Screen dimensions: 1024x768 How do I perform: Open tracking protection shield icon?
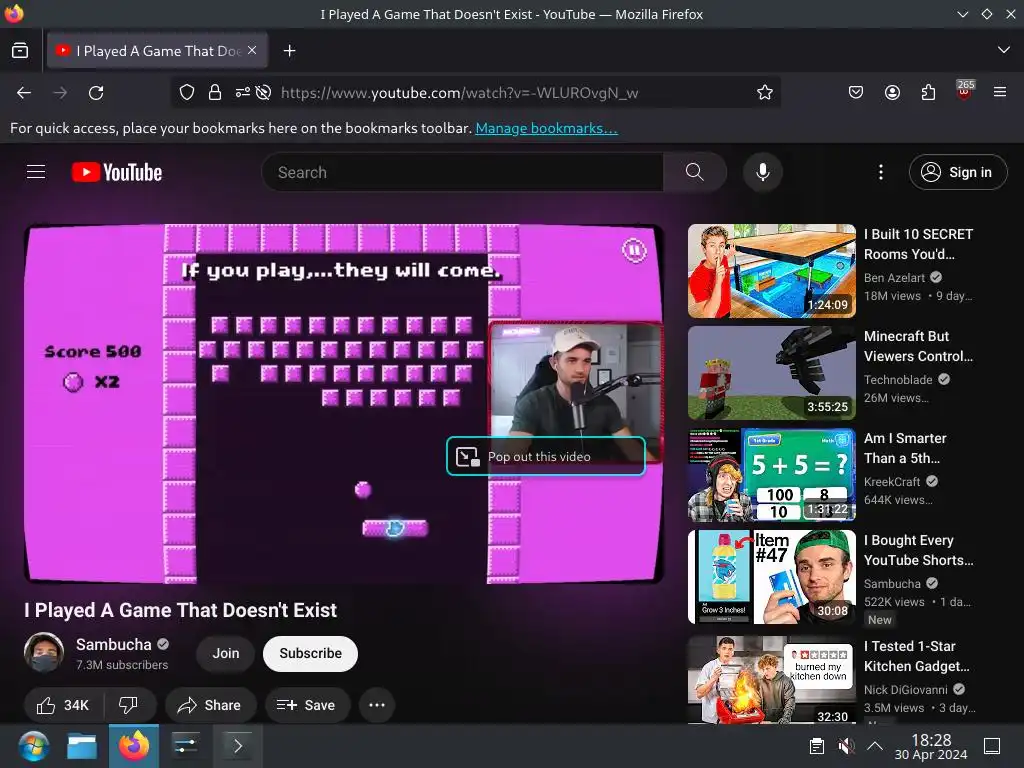187,93
